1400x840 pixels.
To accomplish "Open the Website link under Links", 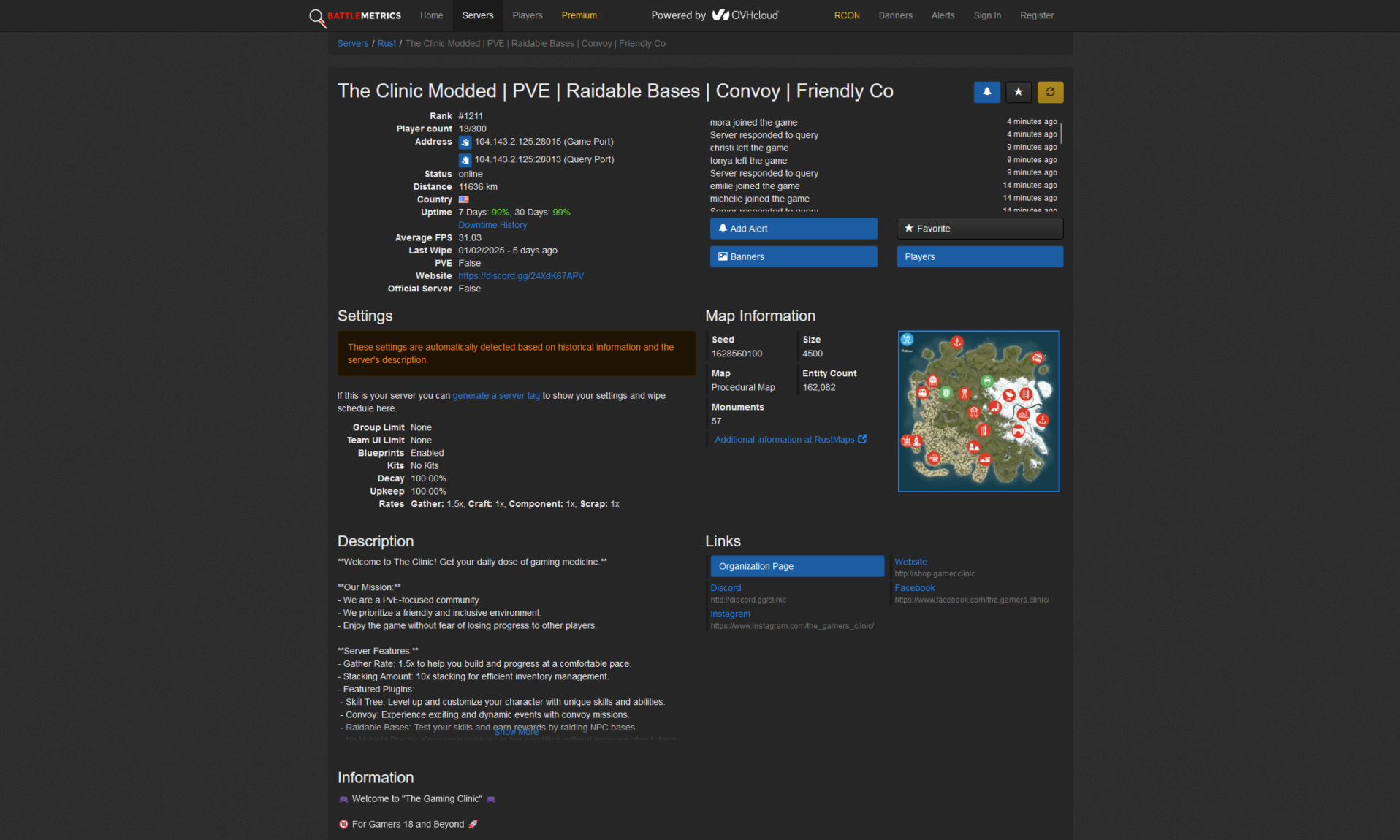I will (910, 562).
